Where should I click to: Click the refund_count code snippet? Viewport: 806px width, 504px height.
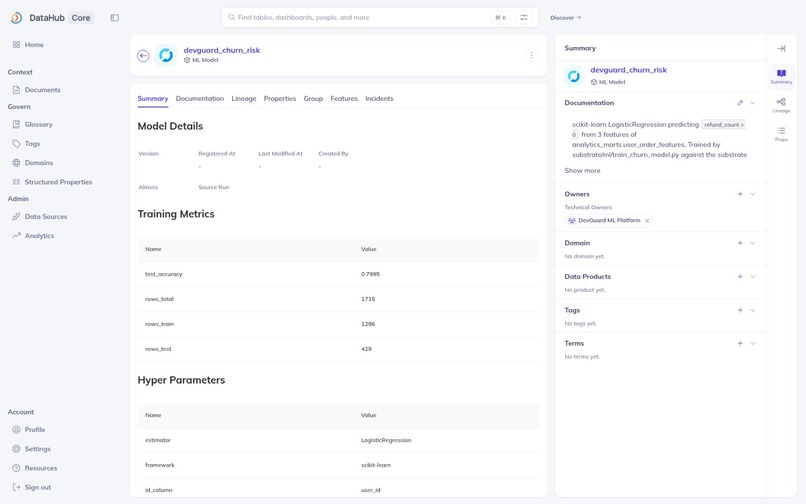724,124
